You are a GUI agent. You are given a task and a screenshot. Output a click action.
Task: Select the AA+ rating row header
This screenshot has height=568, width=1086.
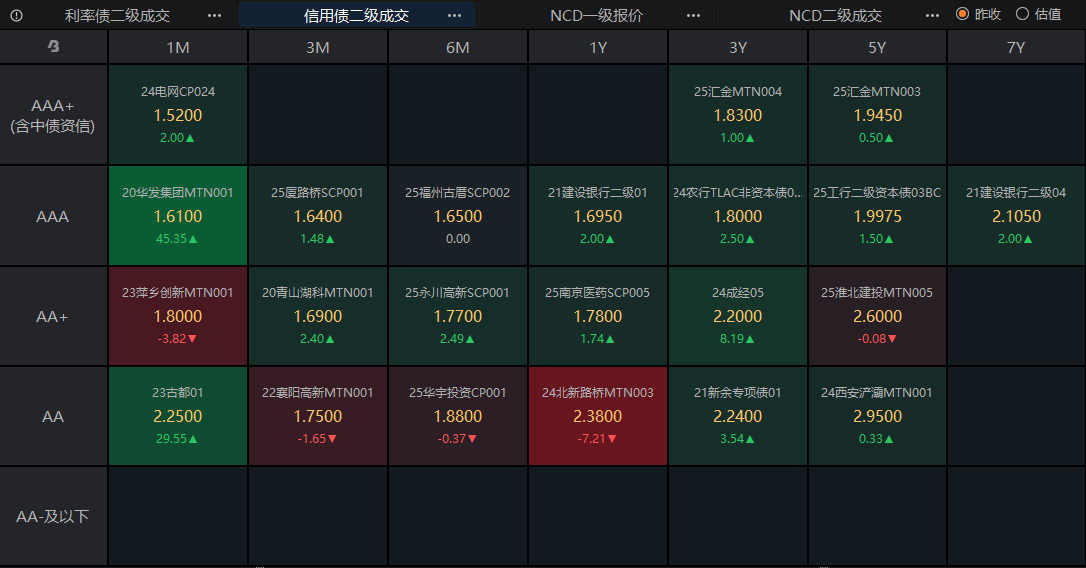53,316
